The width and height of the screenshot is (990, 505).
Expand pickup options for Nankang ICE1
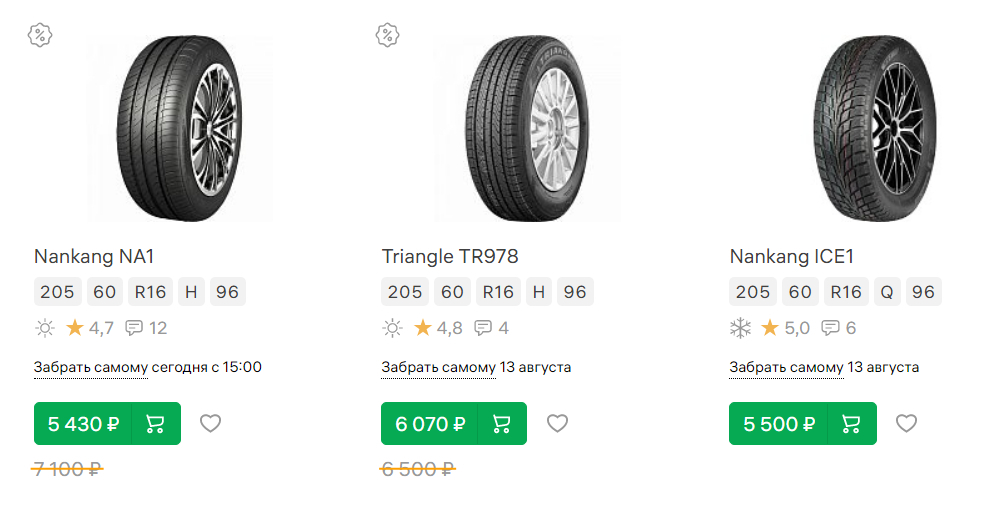787,367
